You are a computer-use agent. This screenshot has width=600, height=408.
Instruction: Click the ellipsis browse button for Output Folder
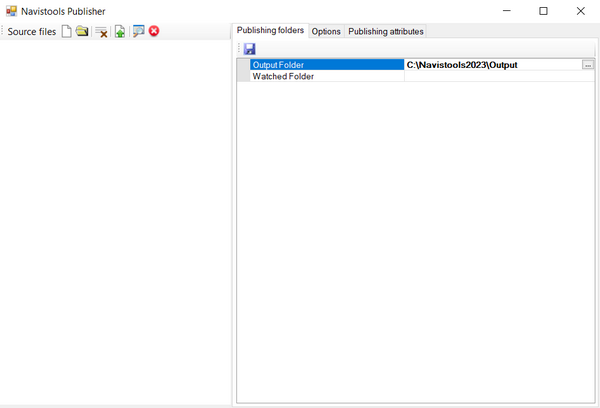pos(588,65)
